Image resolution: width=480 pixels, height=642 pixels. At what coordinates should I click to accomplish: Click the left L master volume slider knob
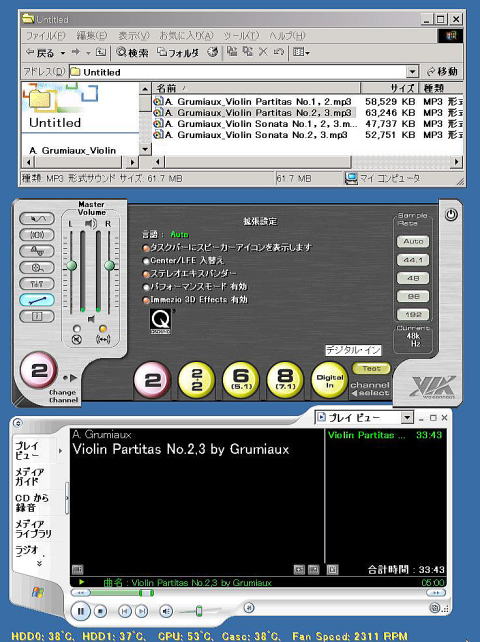coord(72,266)
